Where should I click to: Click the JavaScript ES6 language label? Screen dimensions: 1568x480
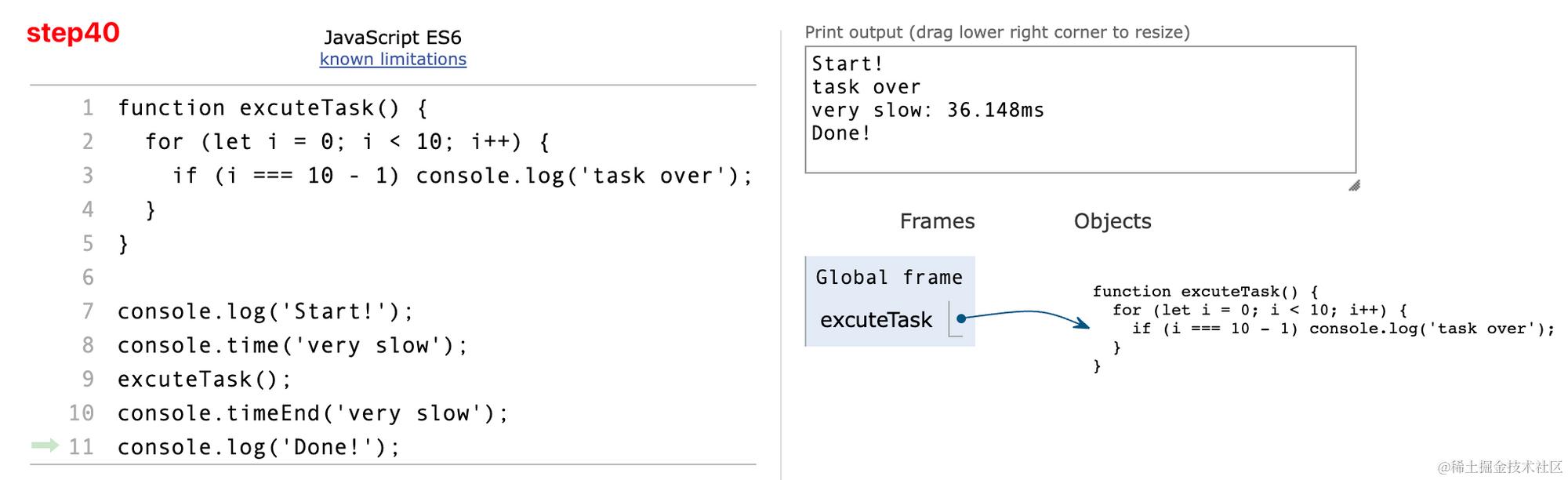pyautogui.click(x=393, y=37)
